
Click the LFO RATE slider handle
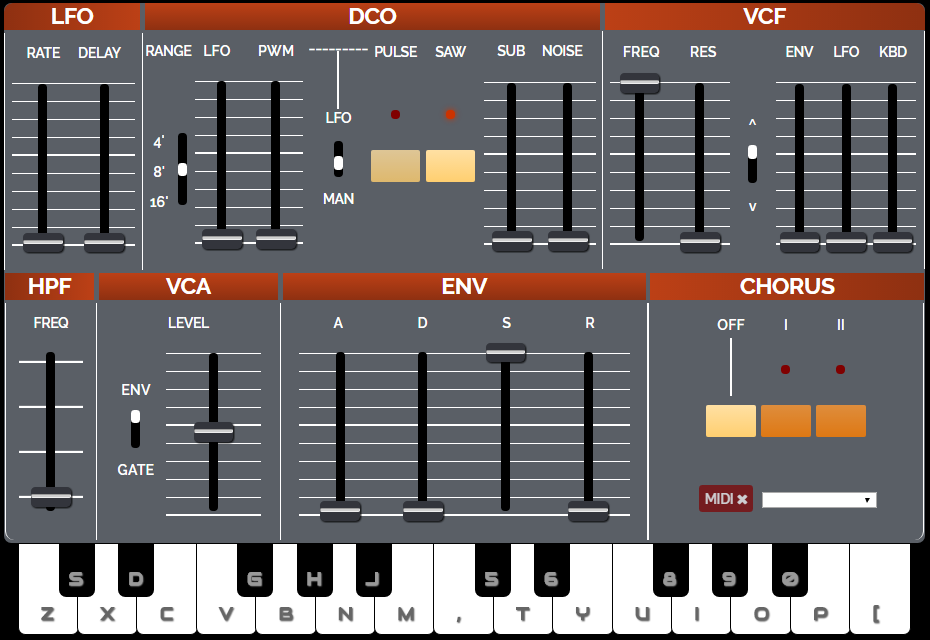tap(43, 243)
